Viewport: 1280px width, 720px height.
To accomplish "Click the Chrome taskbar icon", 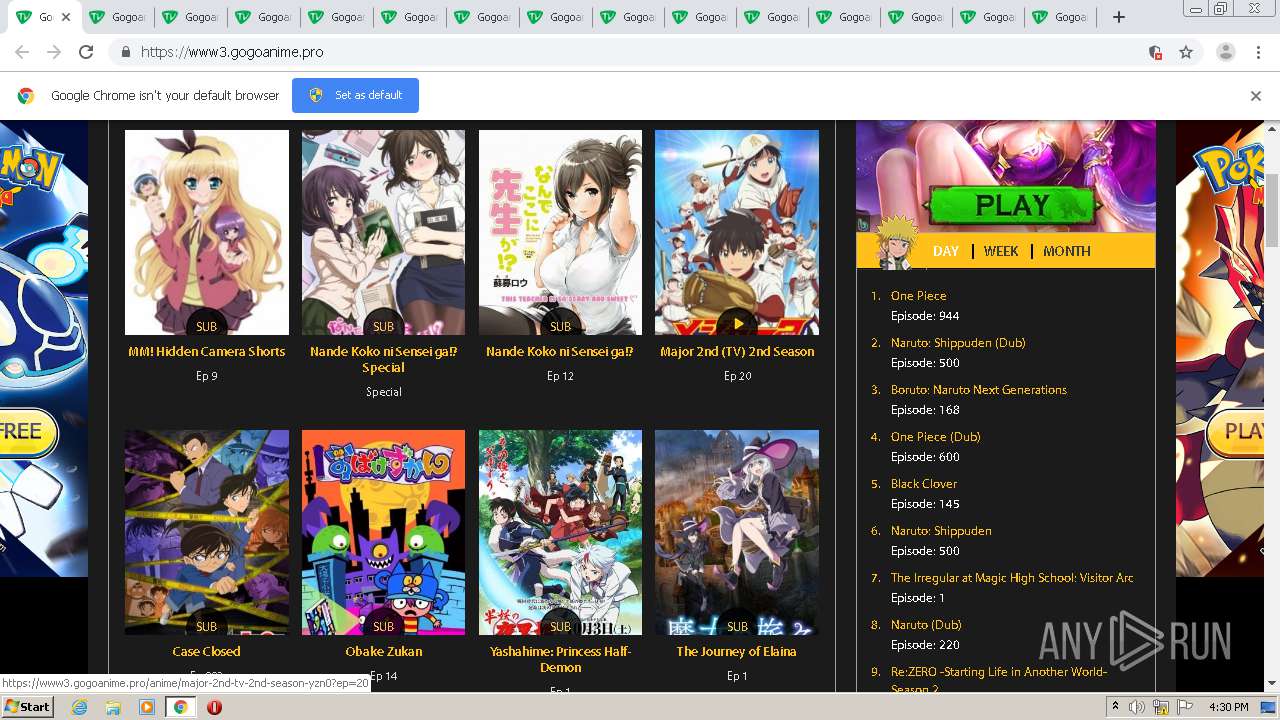I will [181, 707].
